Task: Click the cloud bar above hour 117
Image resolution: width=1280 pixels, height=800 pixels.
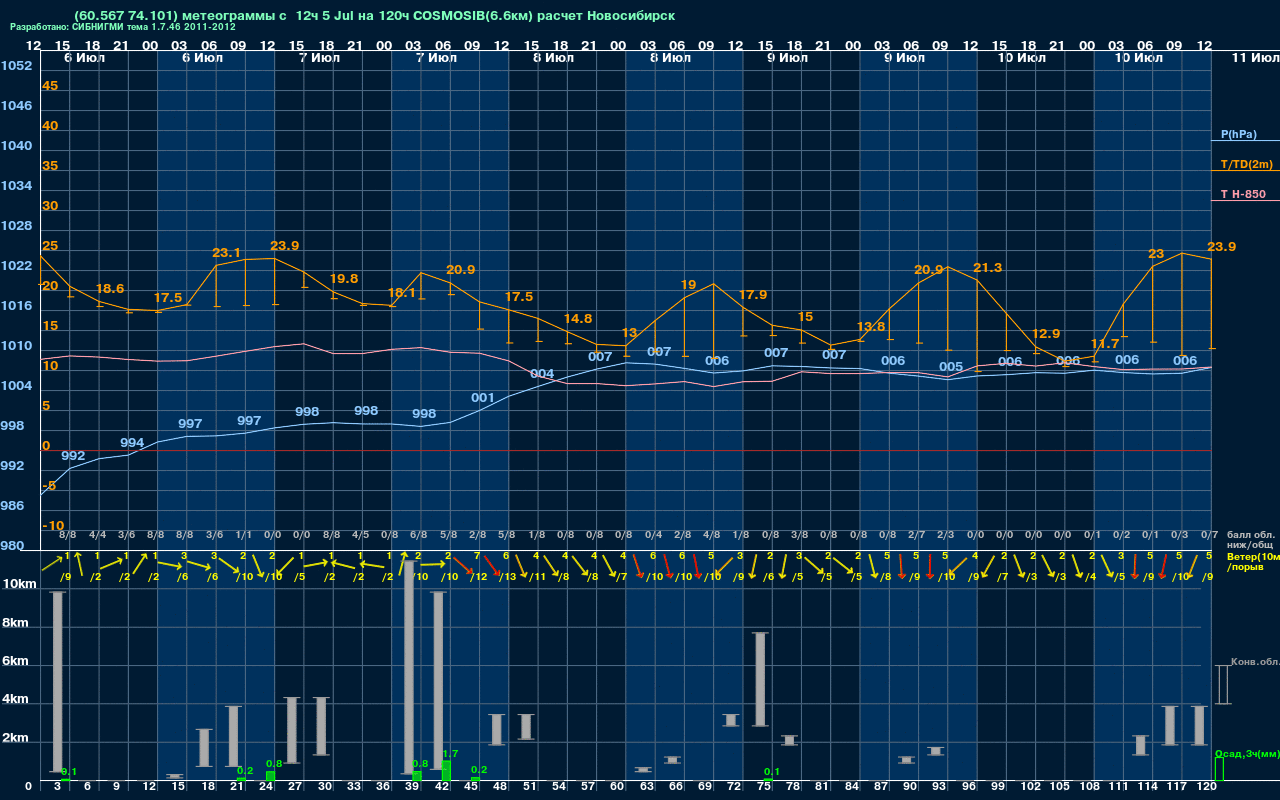Action: coord(1170,726)
